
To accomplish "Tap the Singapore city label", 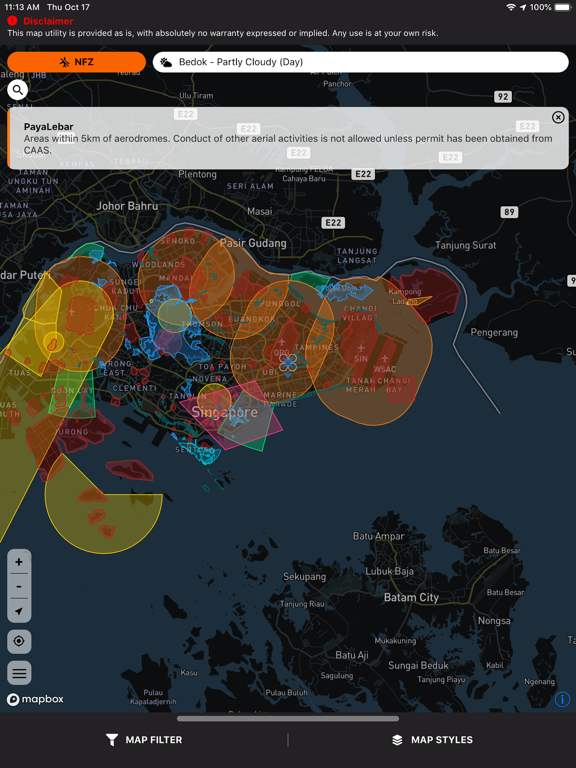I will tap(224, 412).
